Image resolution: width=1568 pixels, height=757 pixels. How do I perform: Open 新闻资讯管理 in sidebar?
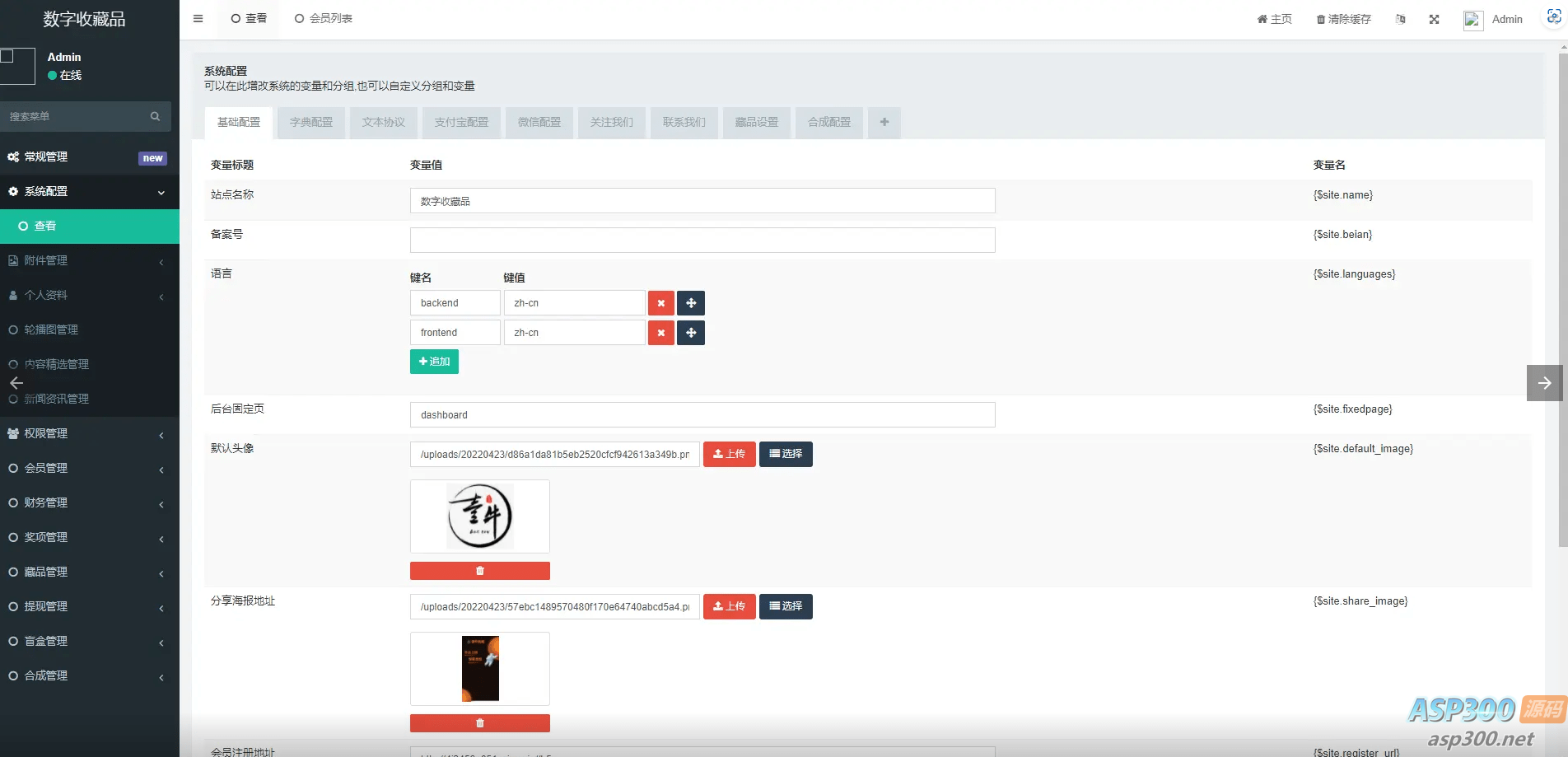click(x=90, y=399)
